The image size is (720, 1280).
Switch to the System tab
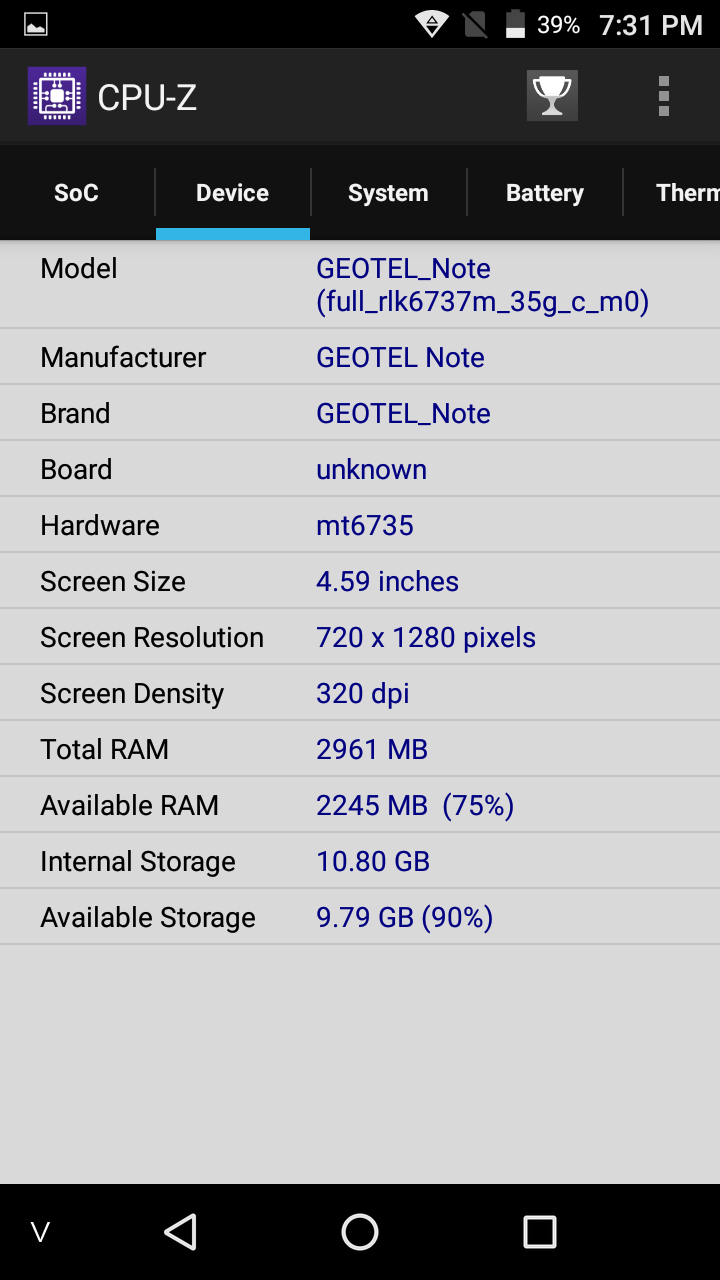[388, 193]
